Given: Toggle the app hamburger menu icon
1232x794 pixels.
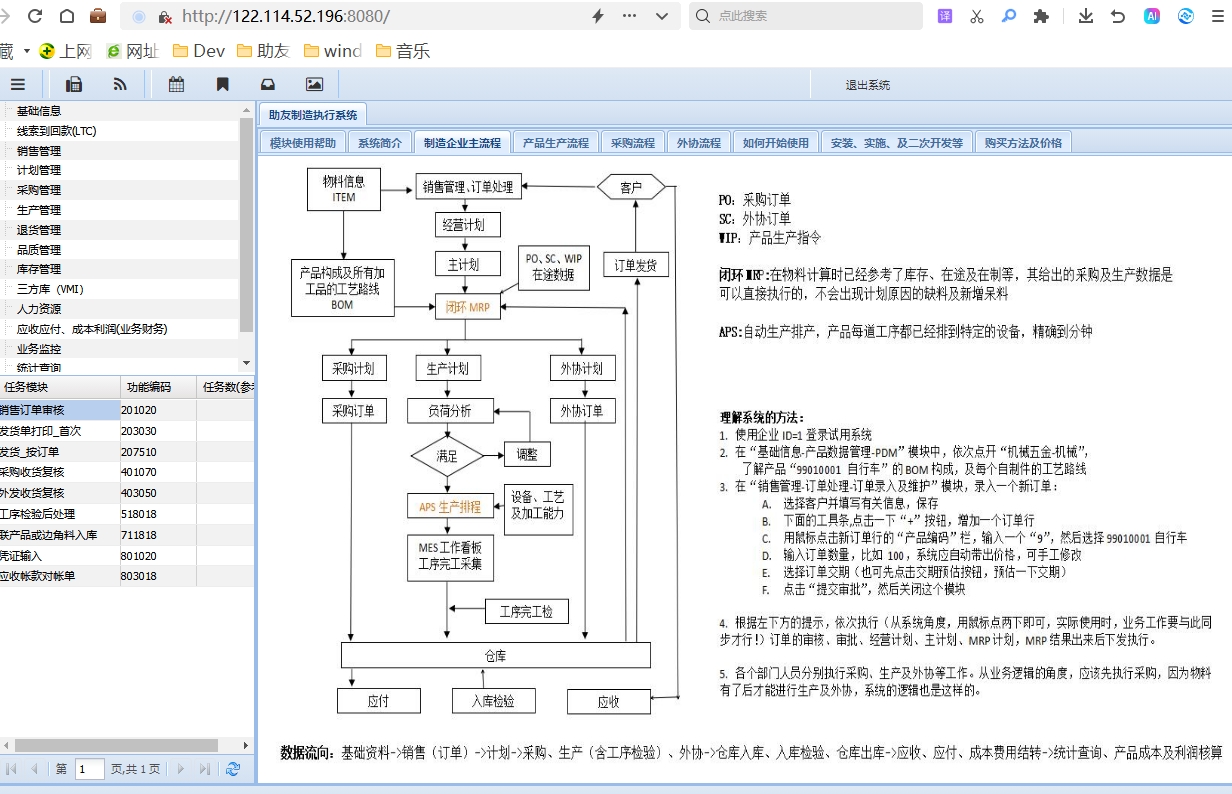Looking at the screenshot, I should point(17,85).
